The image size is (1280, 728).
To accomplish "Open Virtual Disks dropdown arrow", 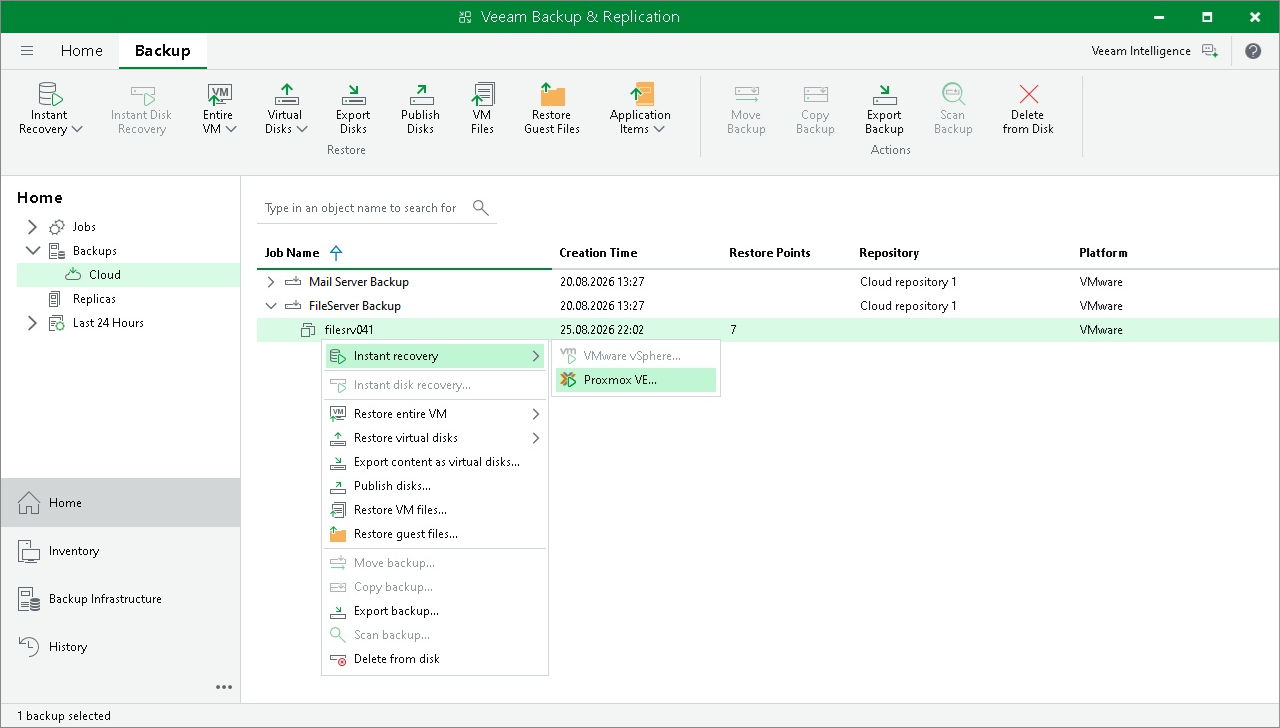I will 303,129.
